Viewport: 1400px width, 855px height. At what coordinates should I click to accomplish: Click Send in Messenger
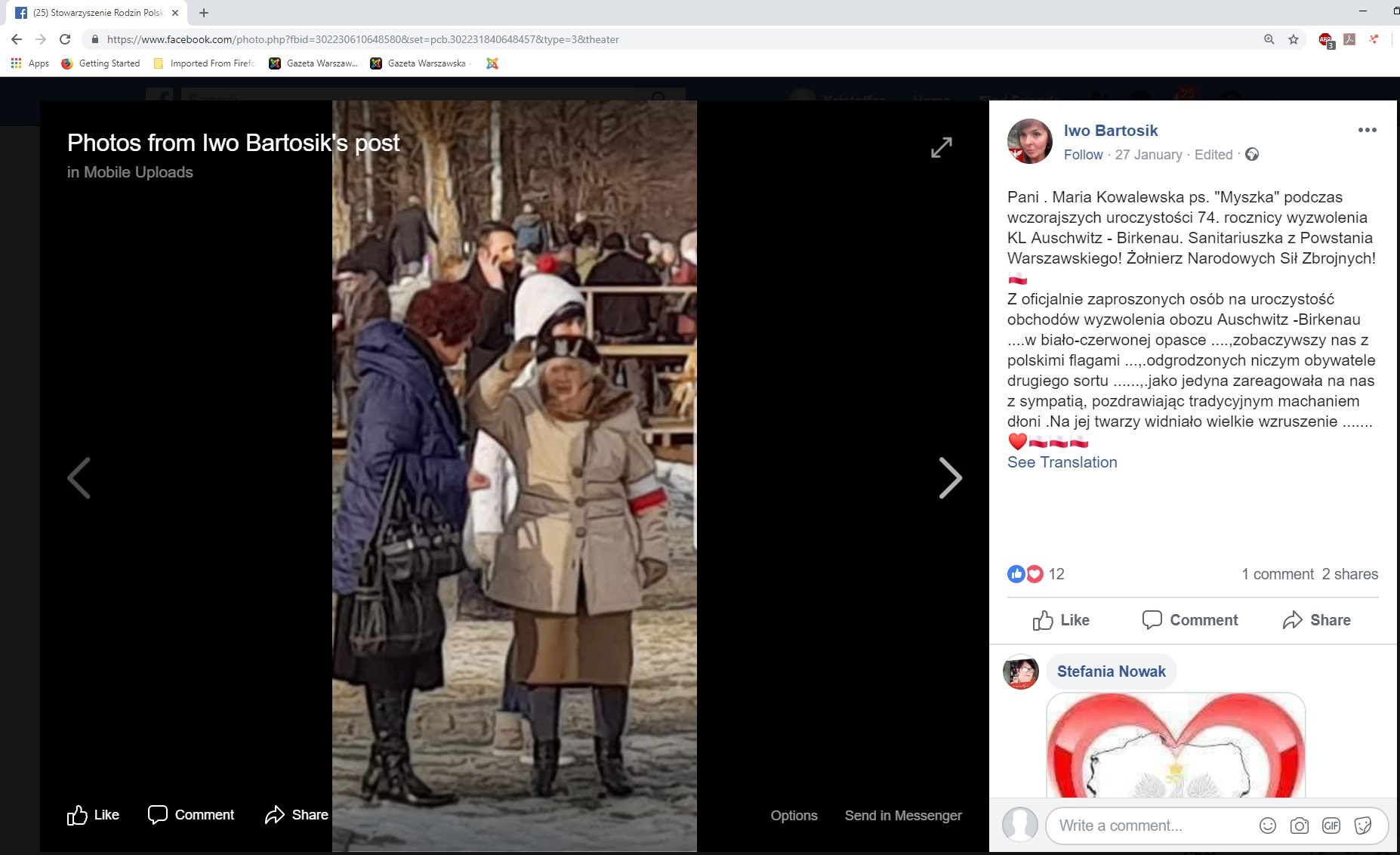[x=902, y=815]
